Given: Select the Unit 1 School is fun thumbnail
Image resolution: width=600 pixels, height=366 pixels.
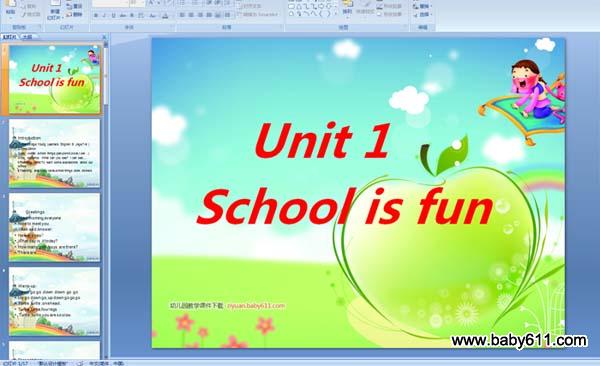Looking at the screenshot, I should click(x=54, y=79).
